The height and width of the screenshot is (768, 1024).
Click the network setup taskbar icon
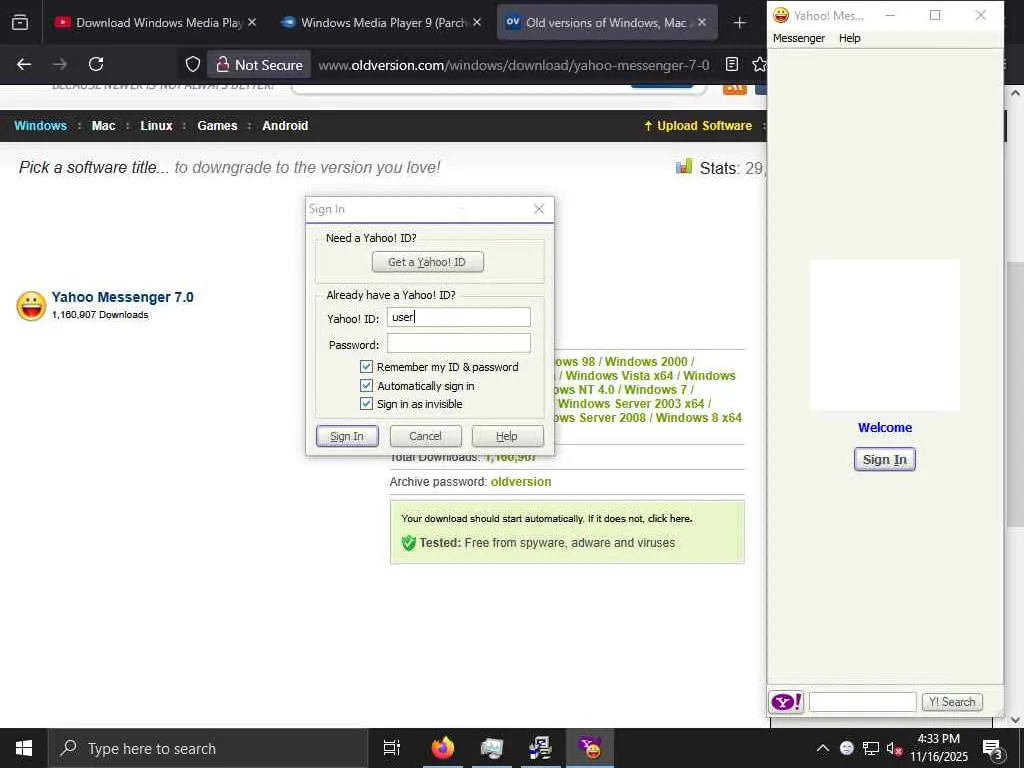[540, 748]
